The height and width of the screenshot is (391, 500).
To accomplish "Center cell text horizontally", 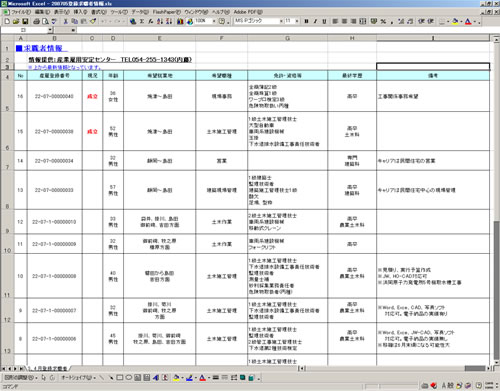I will (x=344, y=21).
